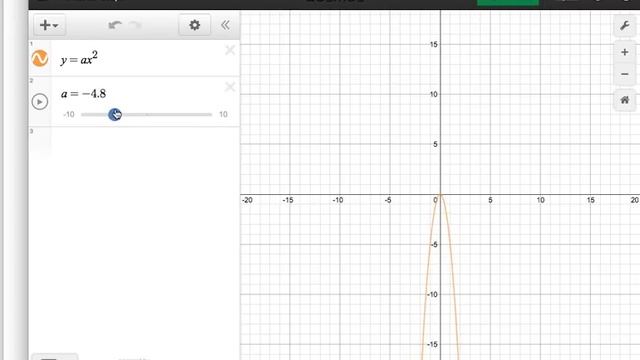640x360 pixels.
Task: Toggle visibility of y = ax² curve
Action: (40, 58)
